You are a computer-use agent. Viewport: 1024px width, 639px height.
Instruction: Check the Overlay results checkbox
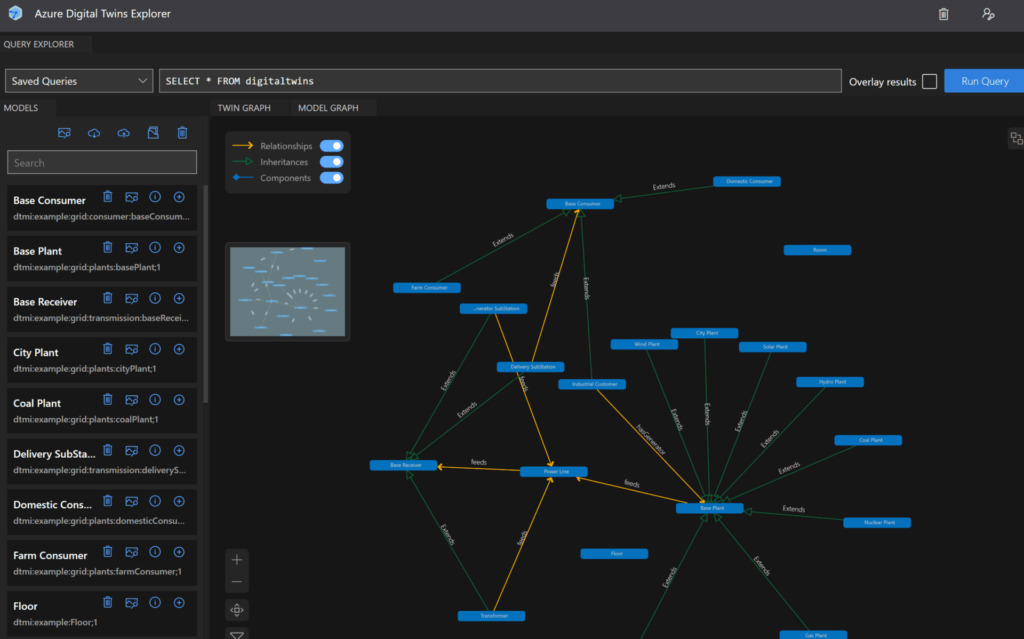point(930,81)
